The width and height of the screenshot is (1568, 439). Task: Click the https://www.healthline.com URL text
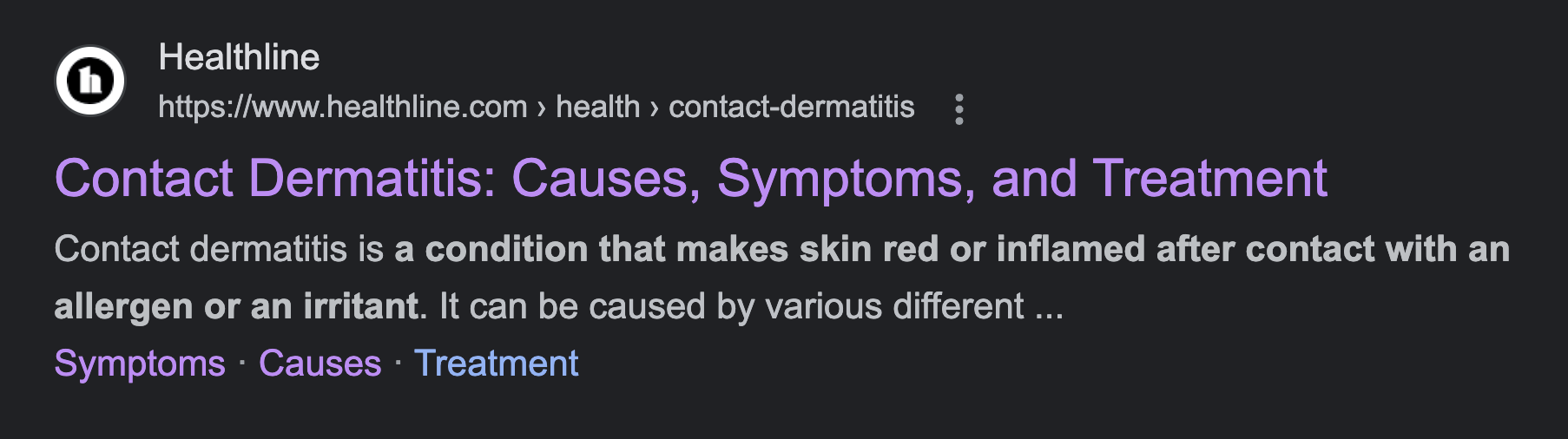[x=343, y=107]
